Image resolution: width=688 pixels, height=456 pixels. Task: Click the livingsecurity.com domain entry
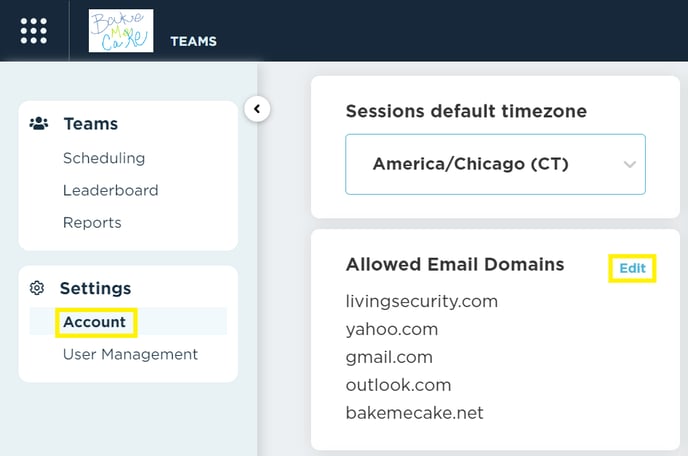pos(422,302)
